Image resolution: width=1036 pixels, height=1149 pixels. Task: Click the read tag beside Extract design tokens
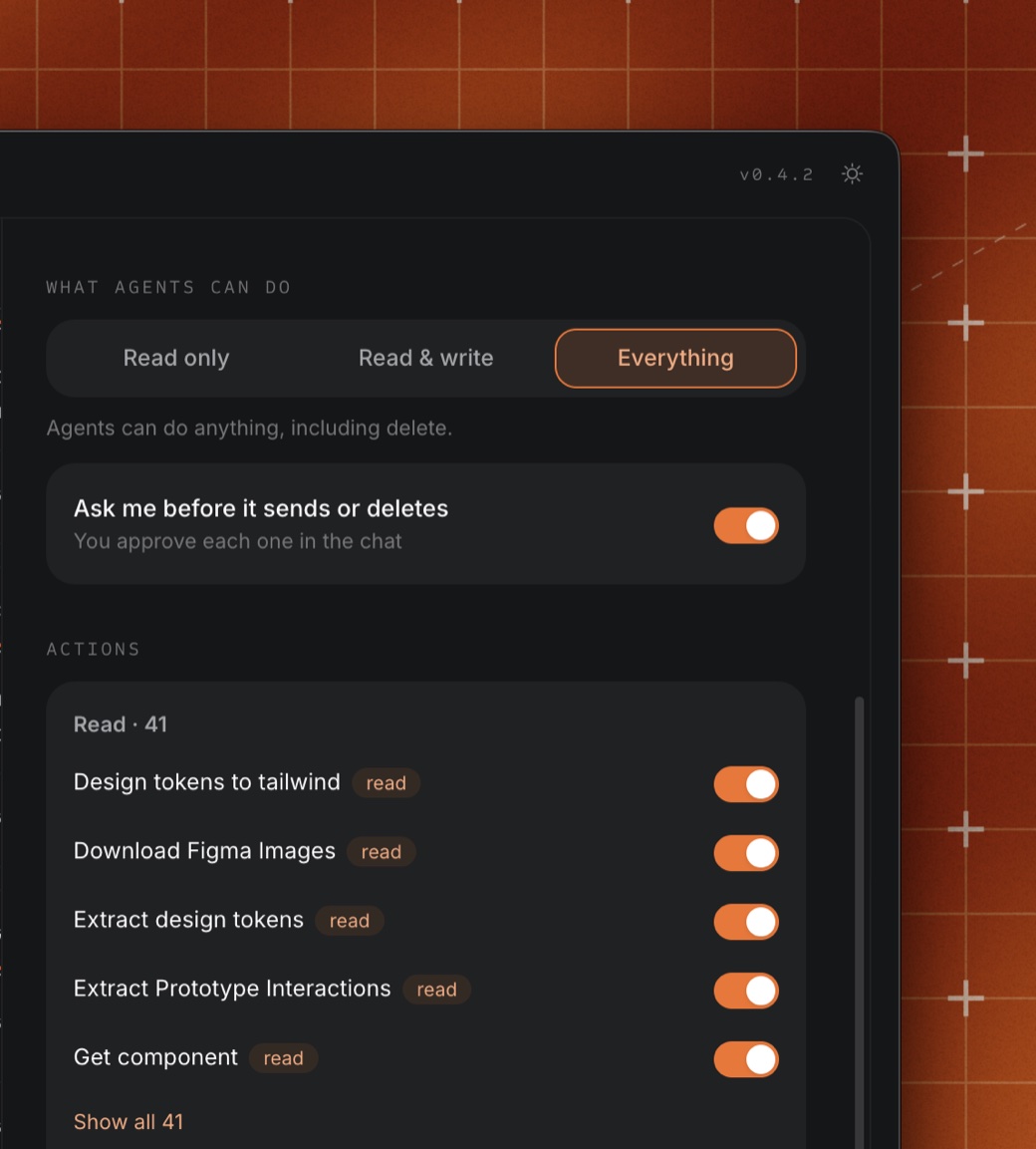coord(350,921)
